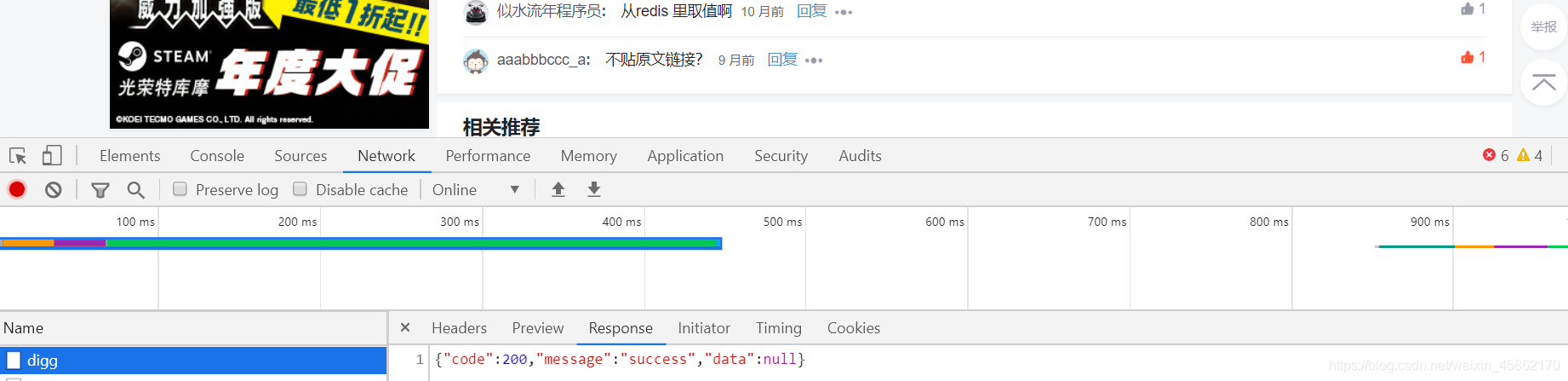
Task: Enable the Preserve log checkbox
Action: 180,189
